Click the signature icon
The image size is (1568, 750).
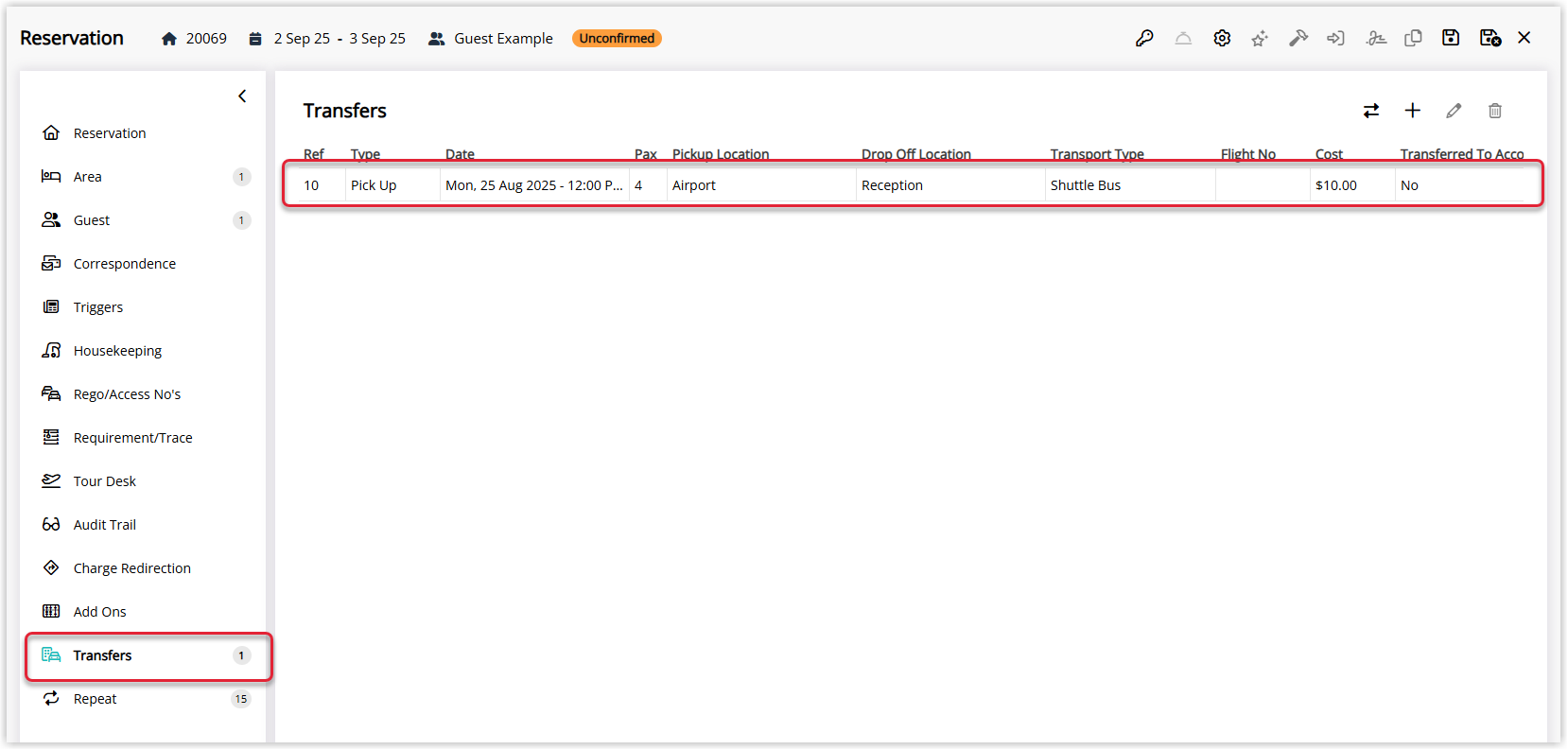coord(1376,38)
